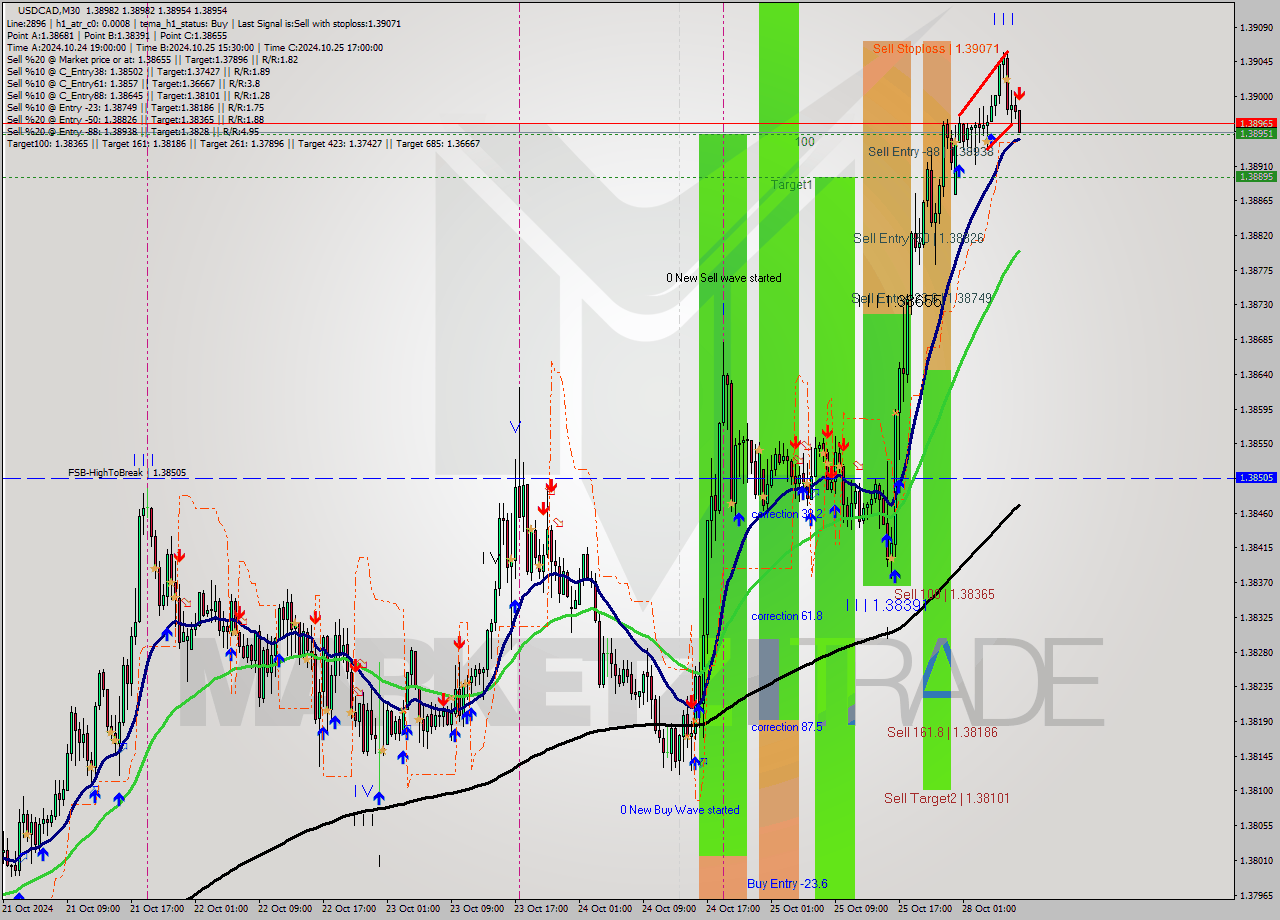Viewport: 1280px width, 920px height.
Task: Click the red 1.38965 price tag
Action: [x=1255, y=123]
